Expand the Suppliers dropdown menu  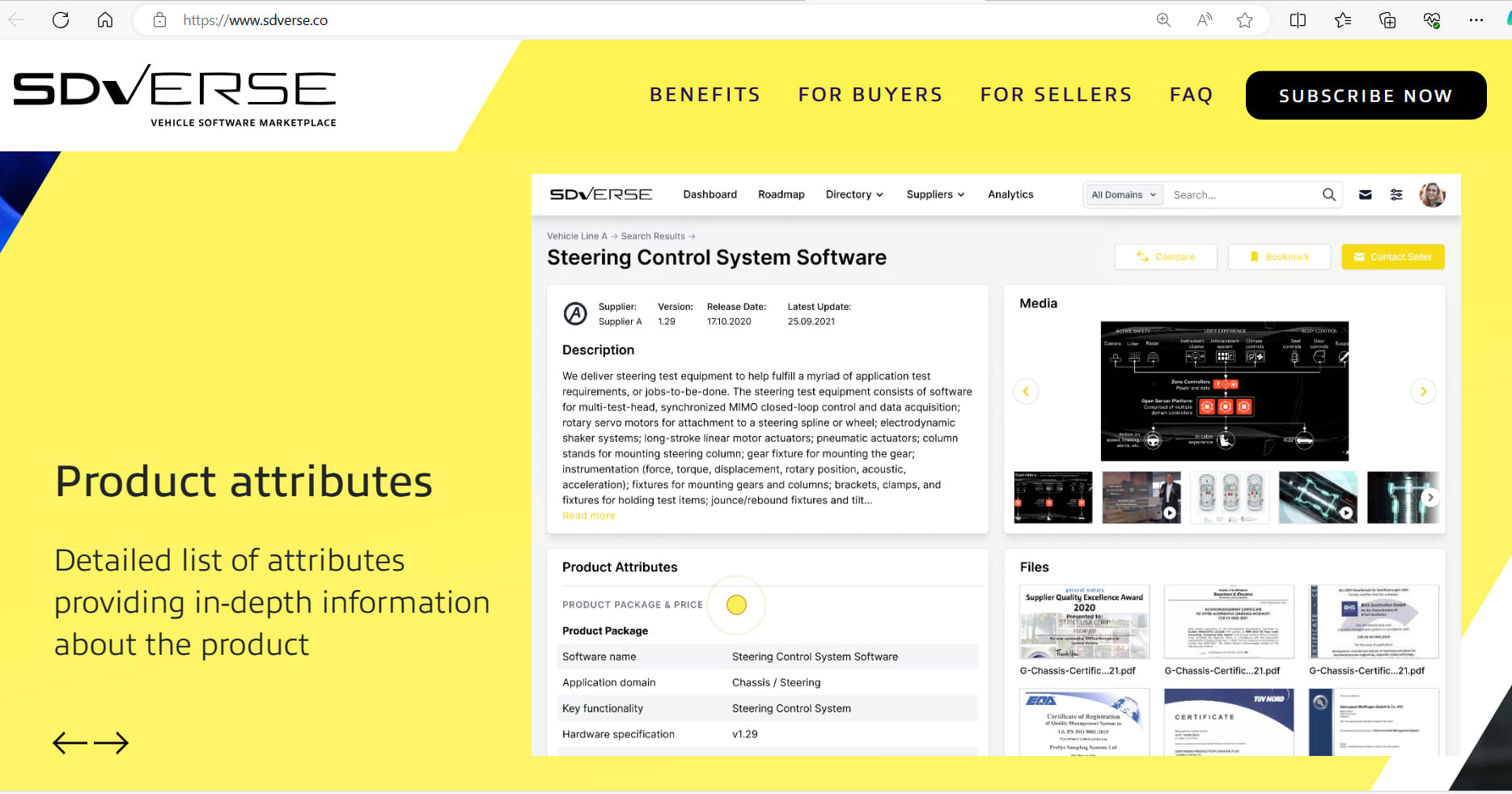click(935, 195)
